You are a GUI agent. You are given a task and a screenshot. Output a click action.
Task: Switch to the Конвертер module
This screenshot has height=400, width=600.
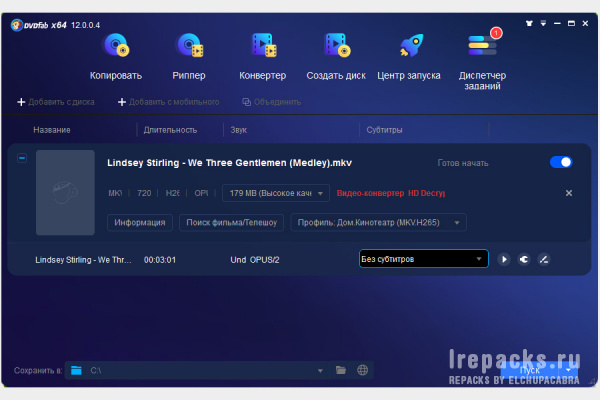point(262,56)
